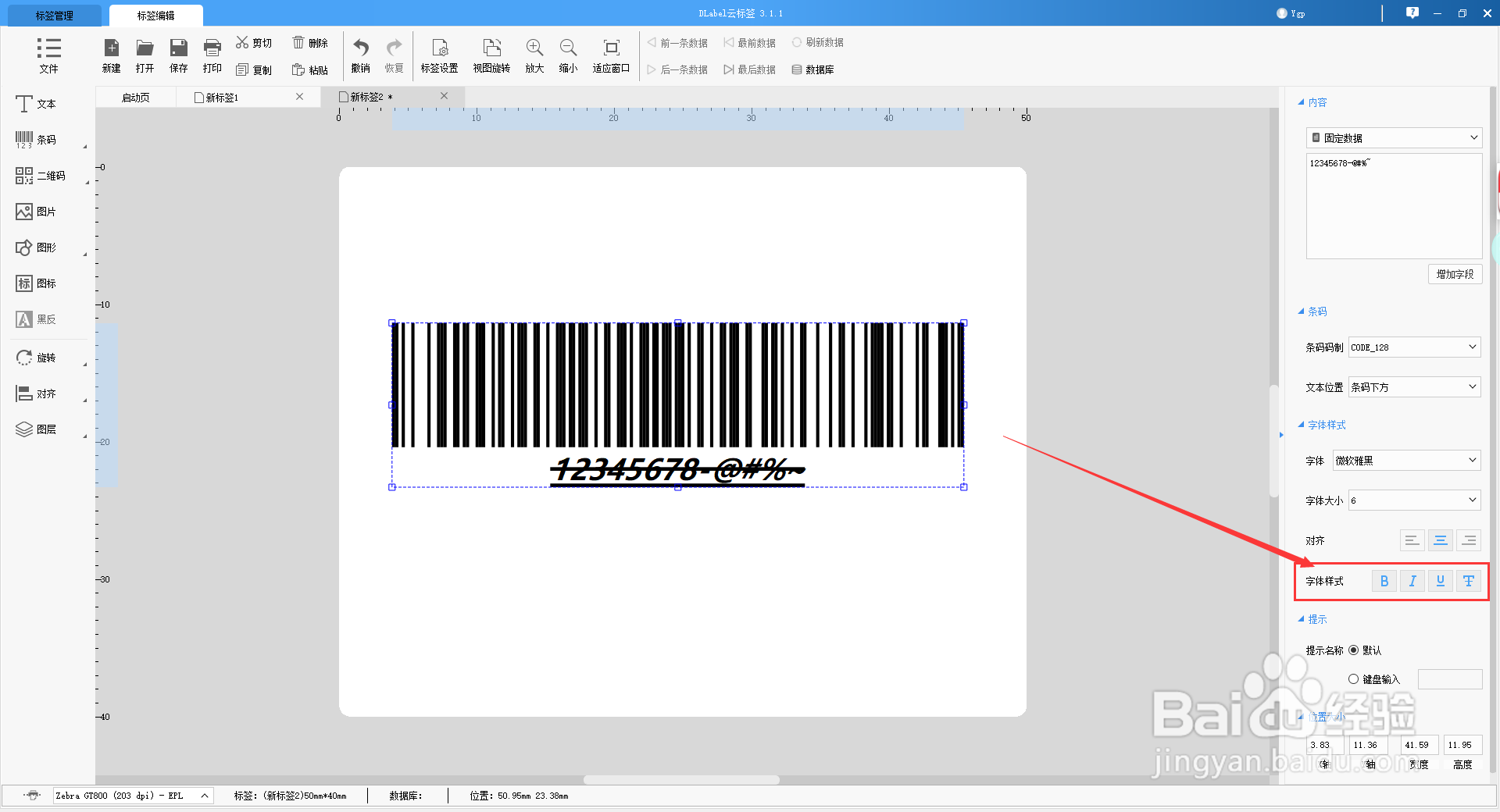Collapse the 提示 section

click(x=1312, y=619)
